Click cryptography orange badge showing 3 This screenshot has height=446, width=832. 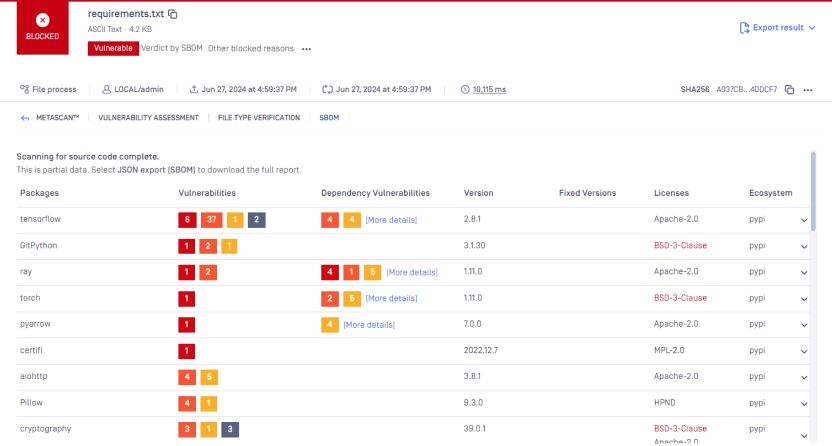(x=187, y=430)
